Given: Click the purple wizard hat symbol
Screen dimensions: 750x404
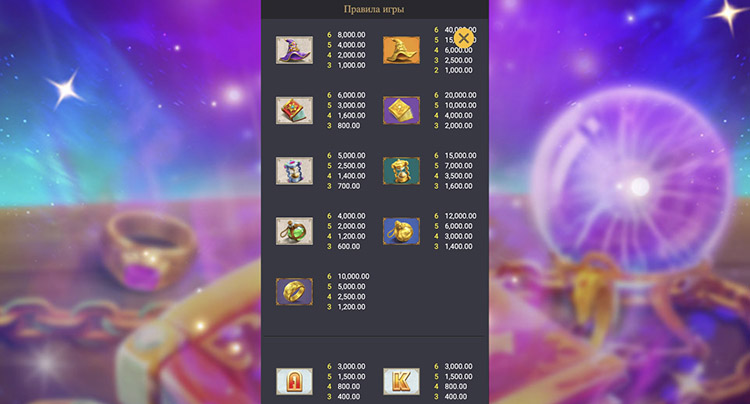Looking at the screenshot, I should click(294, 50).
